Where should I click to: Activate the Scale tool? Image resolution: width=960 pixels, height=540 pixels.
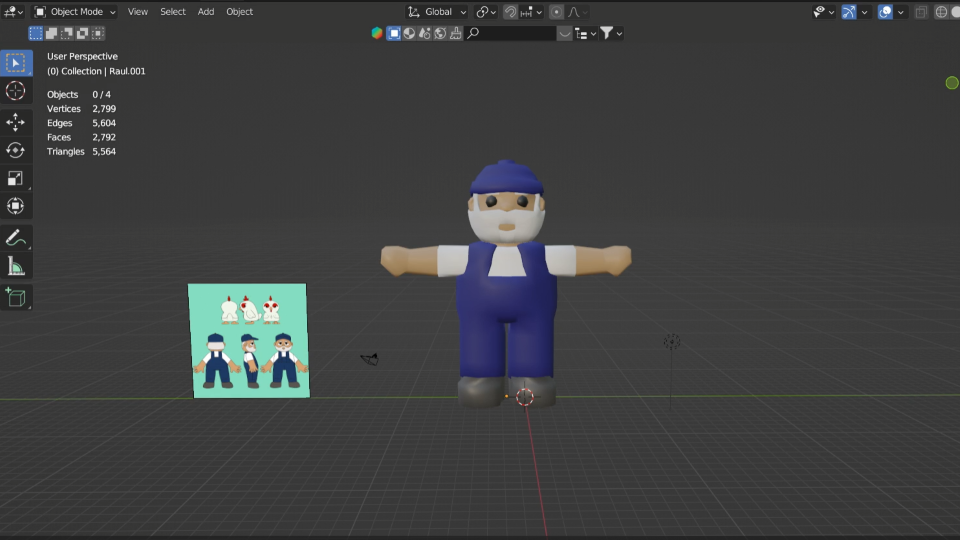tap(15, 178)
